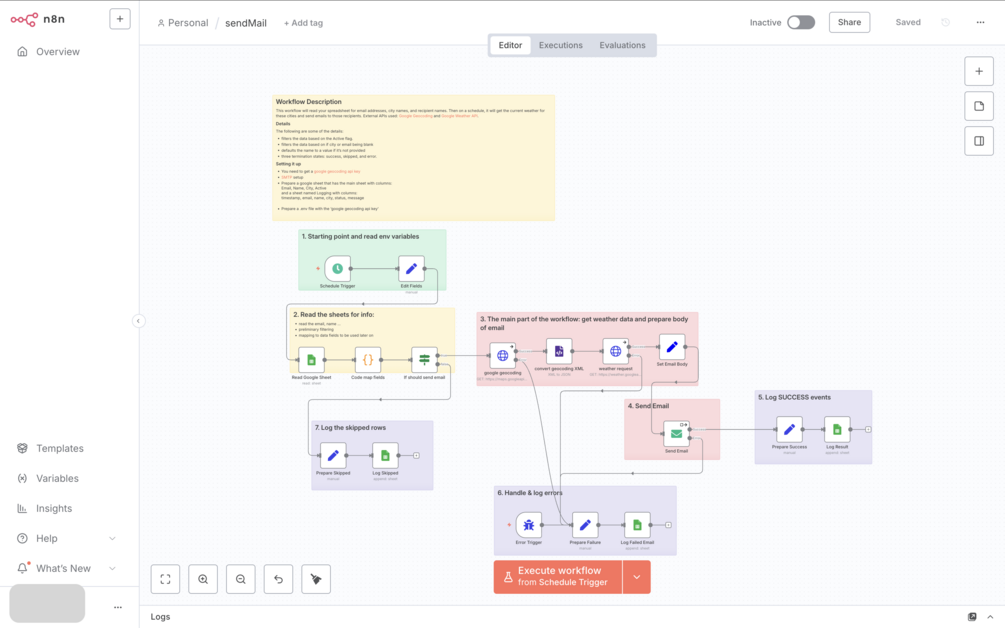Click the fit-to-view canvas button
Screen dimensions: 1005x628
165,579
